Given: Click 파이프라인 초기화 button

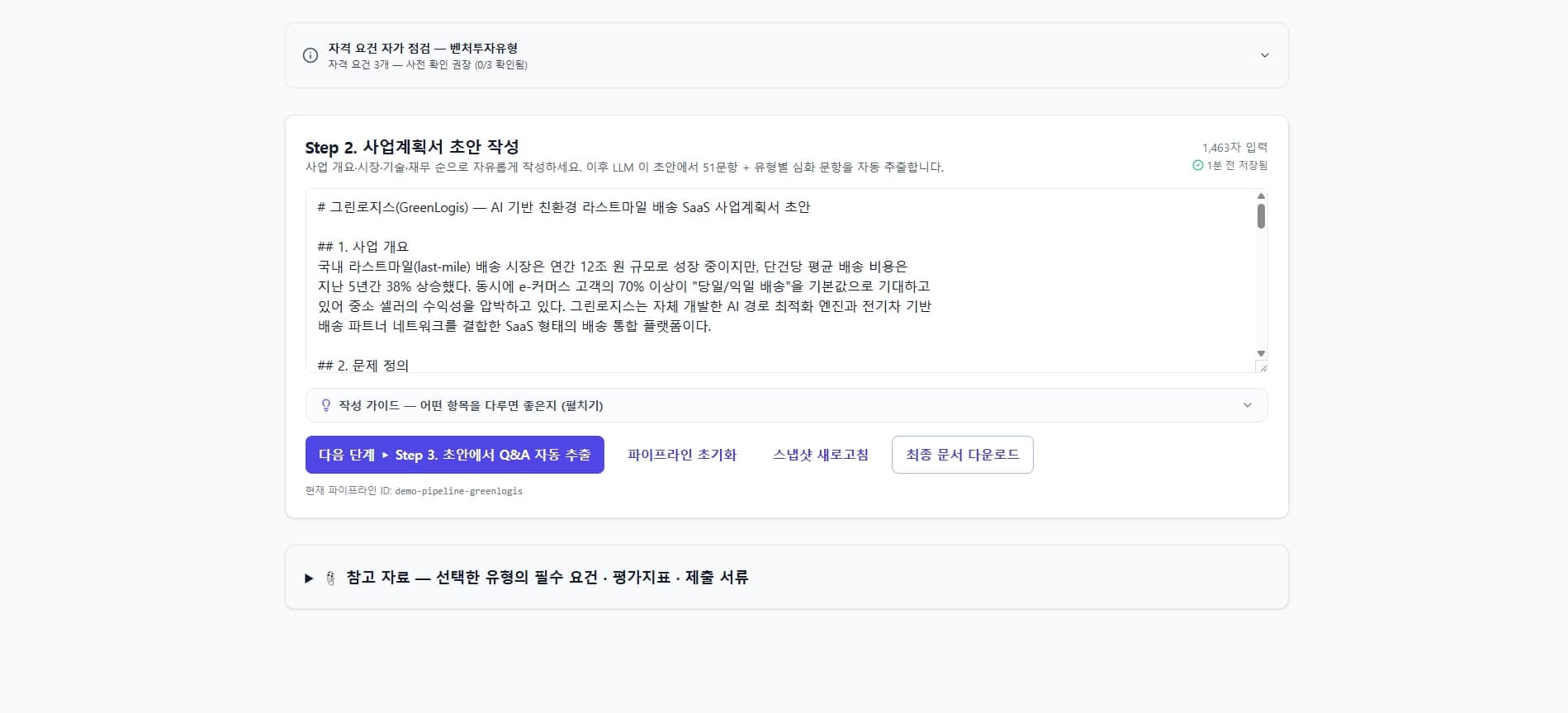Looking at the screenshot, I should [682, 455].
